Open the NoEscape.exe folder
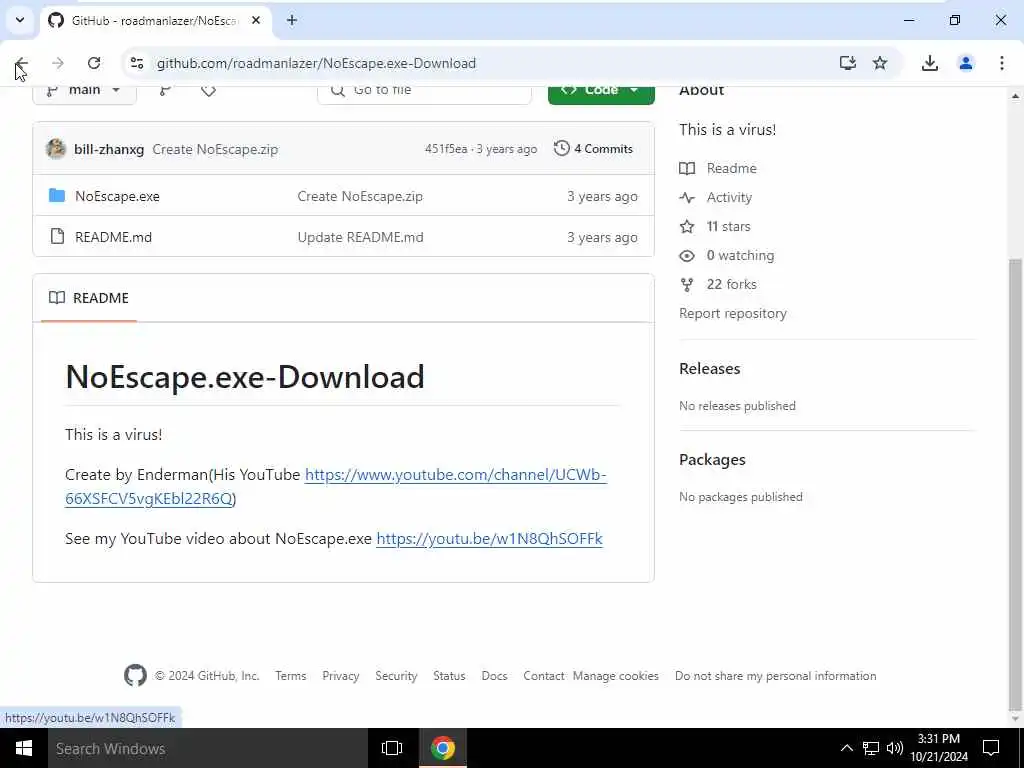This screenshot has width=1024, height=768. point(117,196)
